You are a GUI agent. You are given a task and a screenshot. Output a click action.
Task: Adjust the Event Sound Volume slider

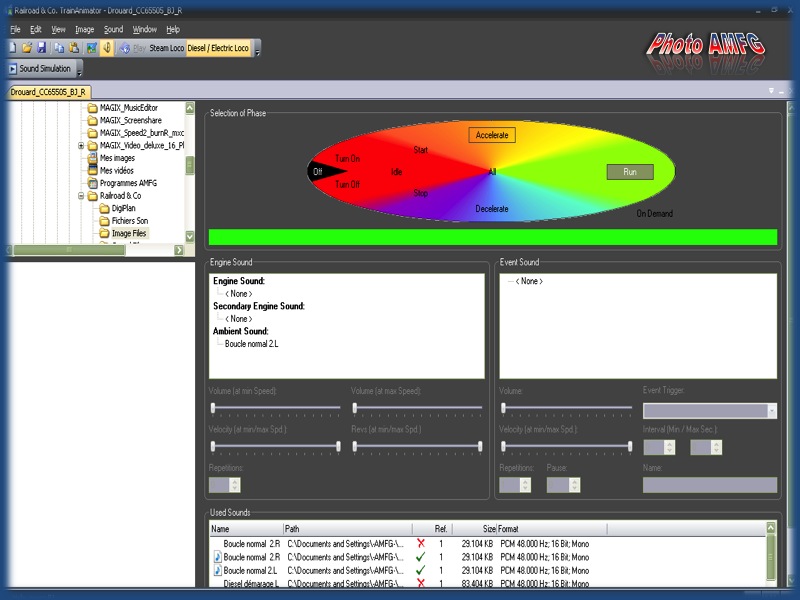pos(504,408)
